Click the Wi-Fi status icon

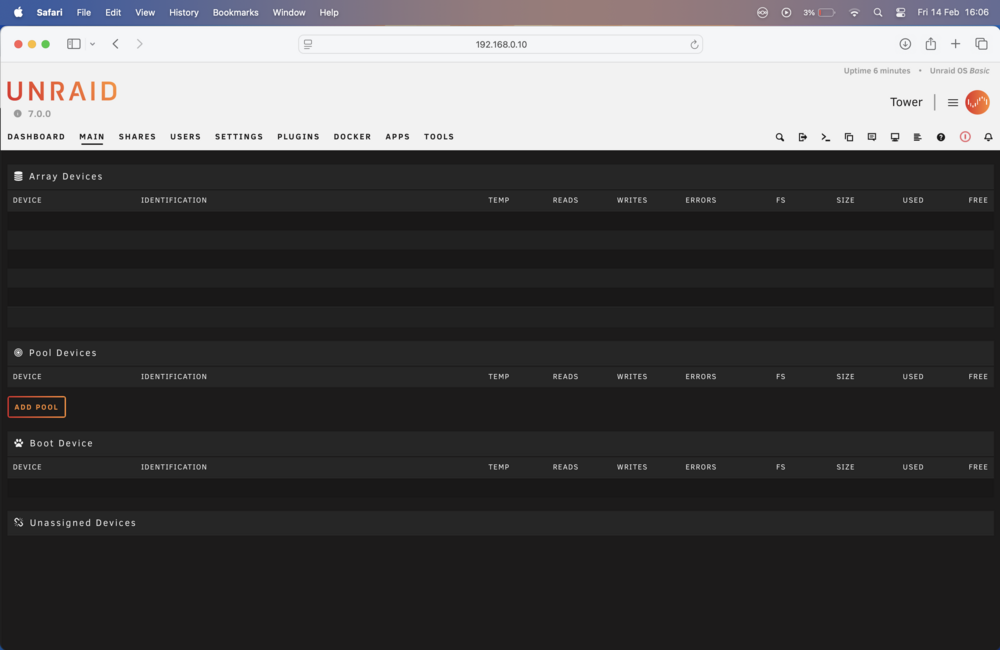point(854,12)
